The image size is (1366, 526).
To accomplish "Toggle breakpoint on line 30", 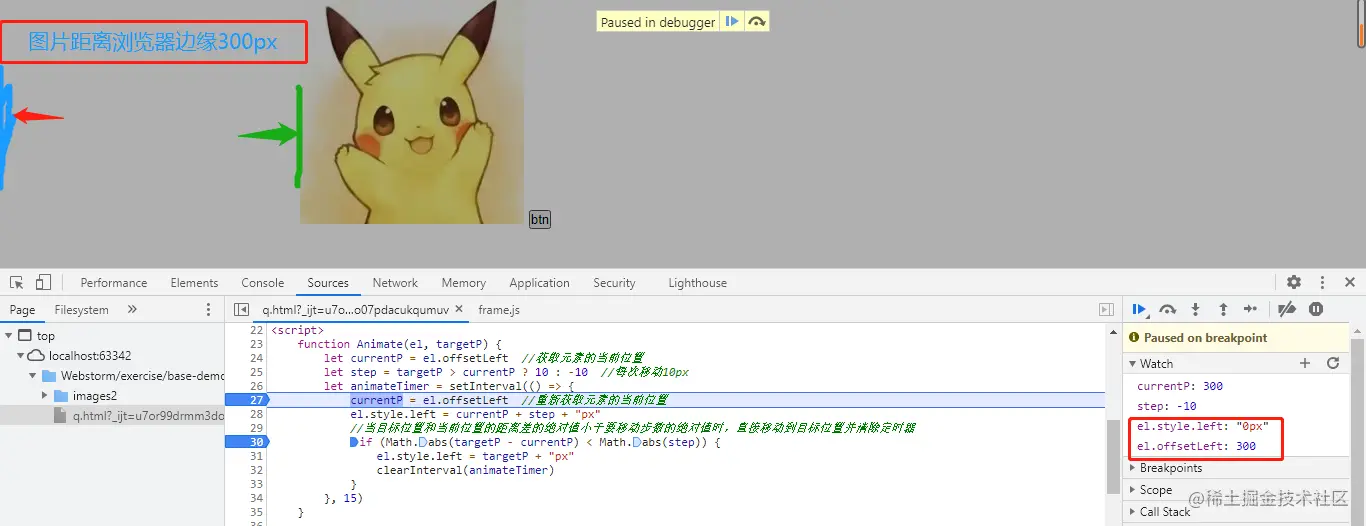I will click(247, 442).
